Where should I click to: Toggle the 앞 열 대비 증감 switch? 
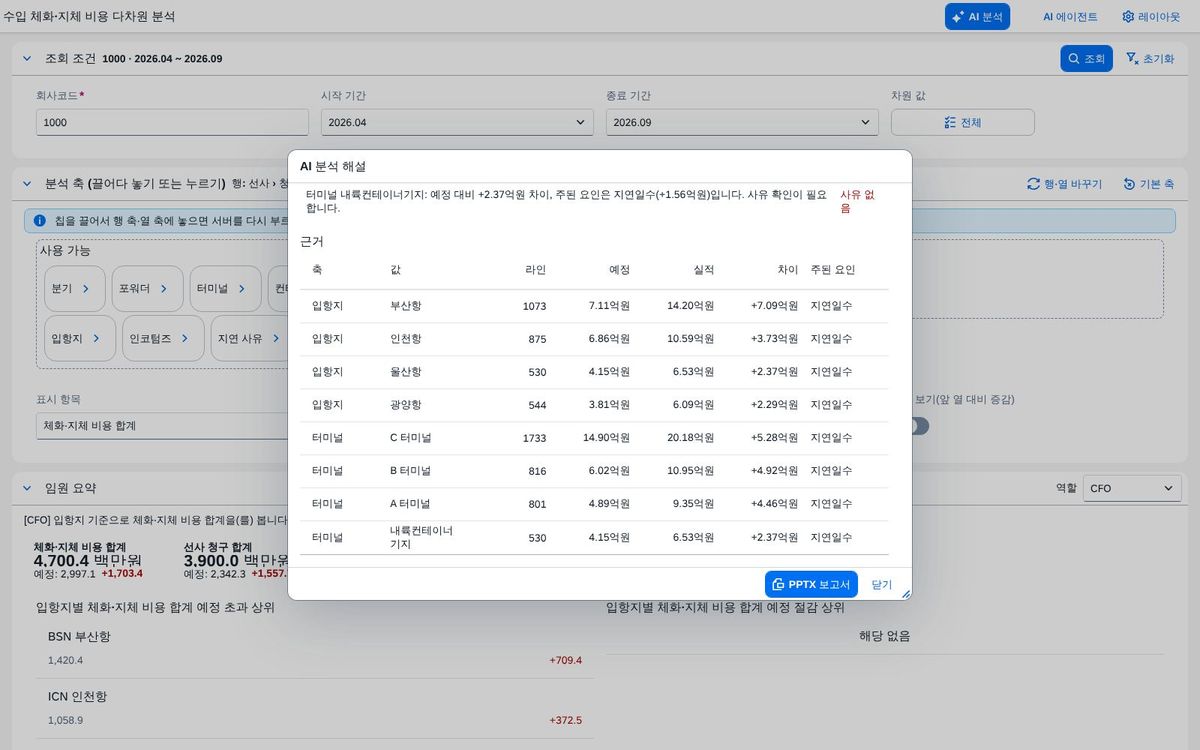point(918,426)
